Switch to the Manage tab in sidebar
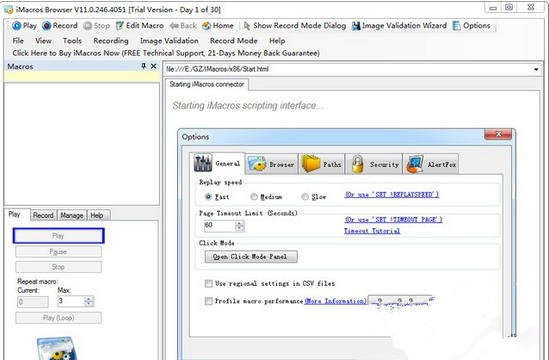 click(72, 215)
